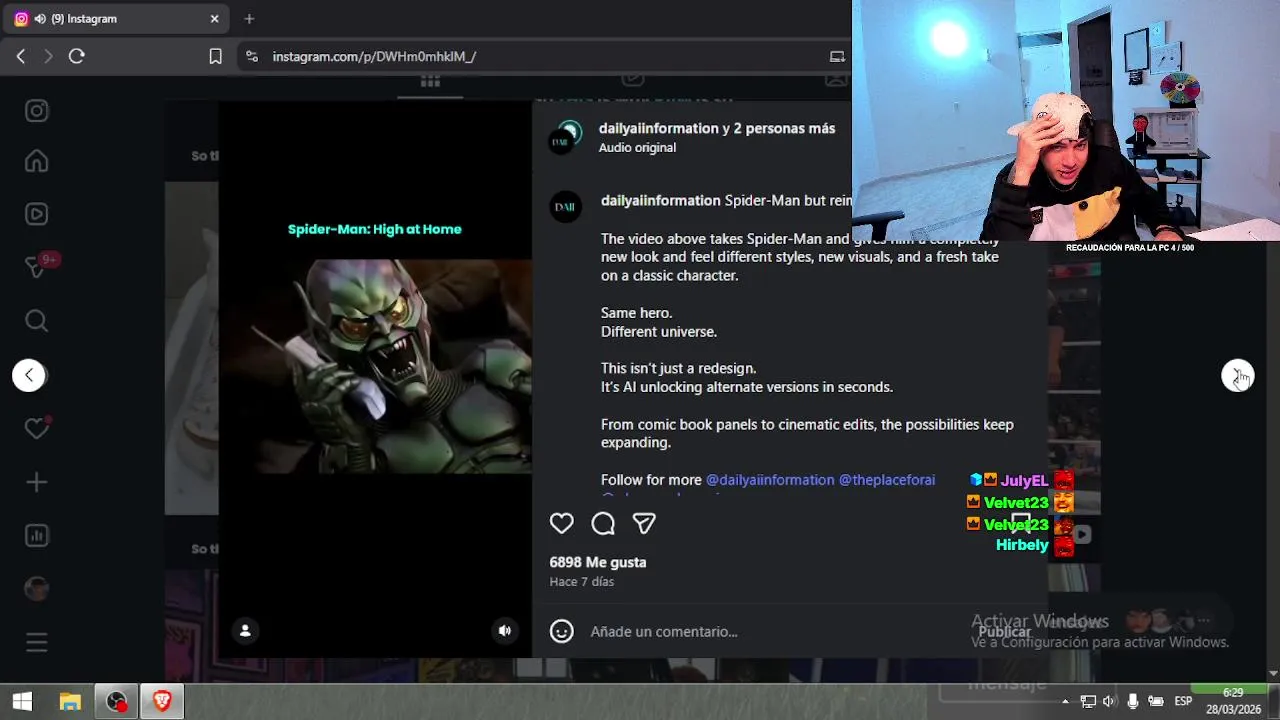
Task: Open Dashboard chart icon in sidebar
Action: [x=37, y=536]
